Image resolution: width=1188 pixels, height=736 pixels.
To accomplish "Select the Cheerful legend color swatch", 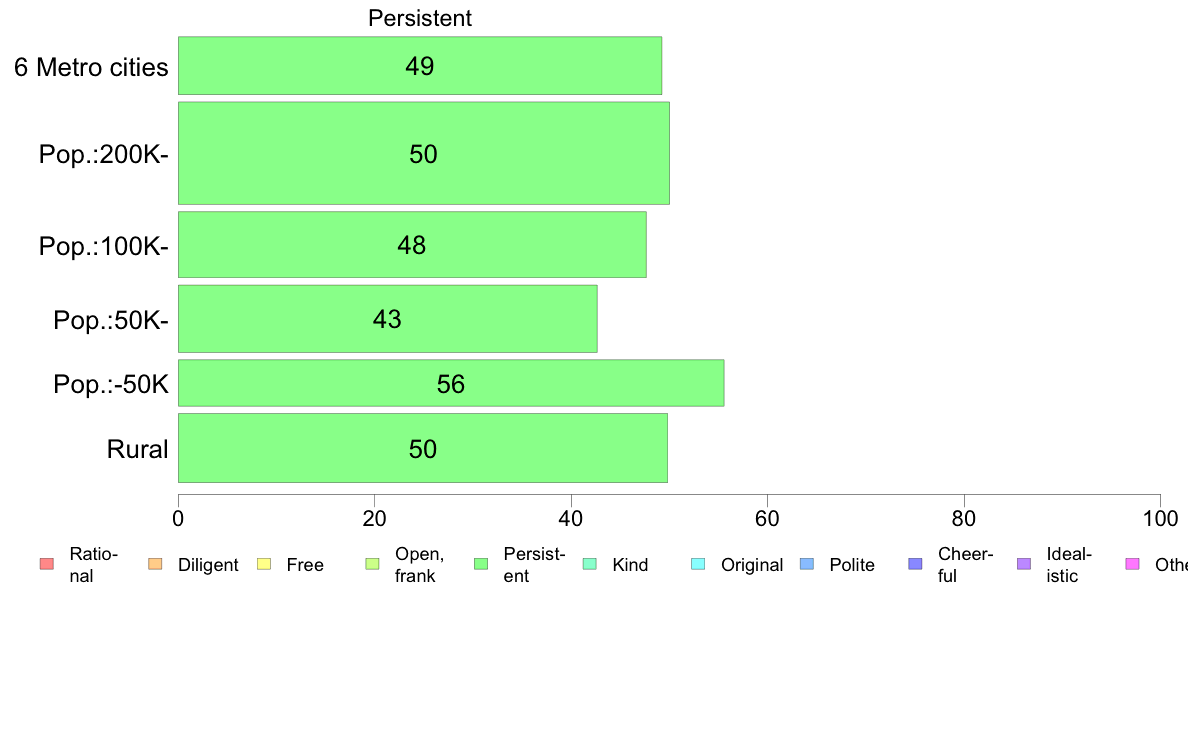I will 915,564.
